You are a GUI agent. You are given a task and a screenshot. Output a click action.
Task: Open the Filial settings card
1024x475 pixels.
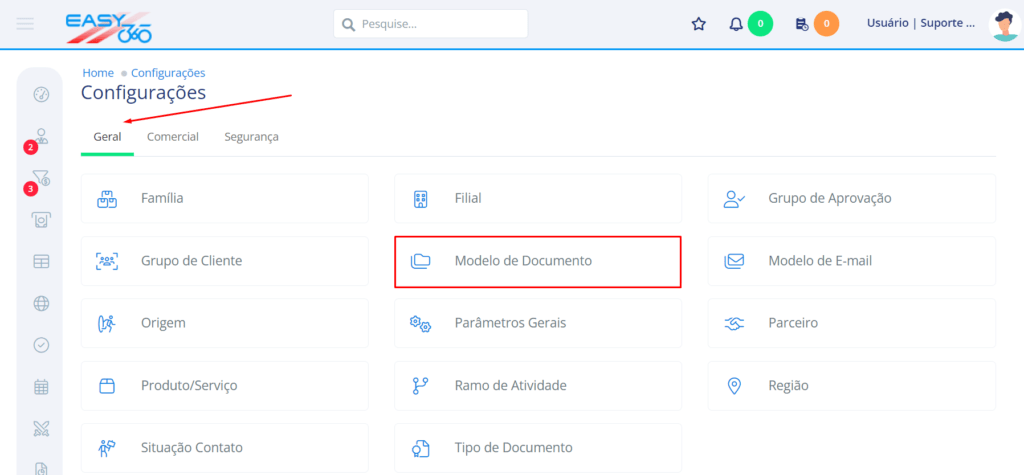click(x=538, y=199)
